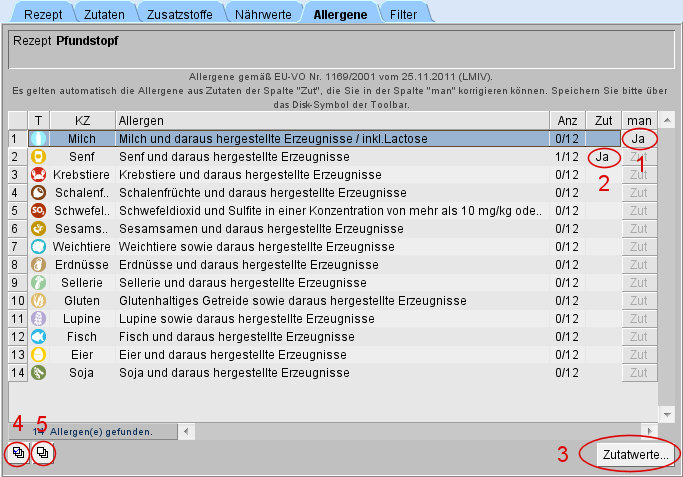Open the Filter tab

point(403,14)
